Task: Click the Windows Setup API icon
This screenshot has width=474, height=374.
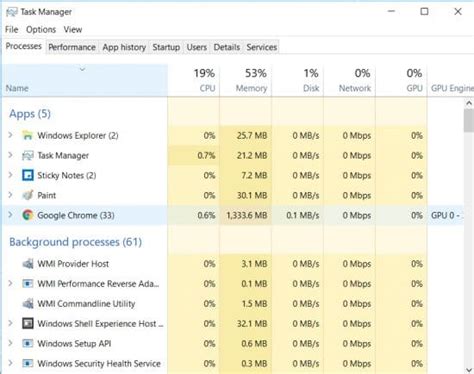Action: click(x=28, y=344)
